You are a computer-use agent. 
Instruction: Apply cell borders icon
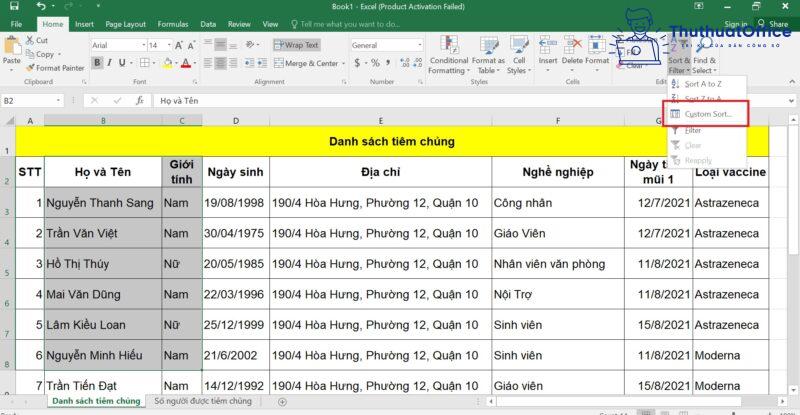coord(145,63)
